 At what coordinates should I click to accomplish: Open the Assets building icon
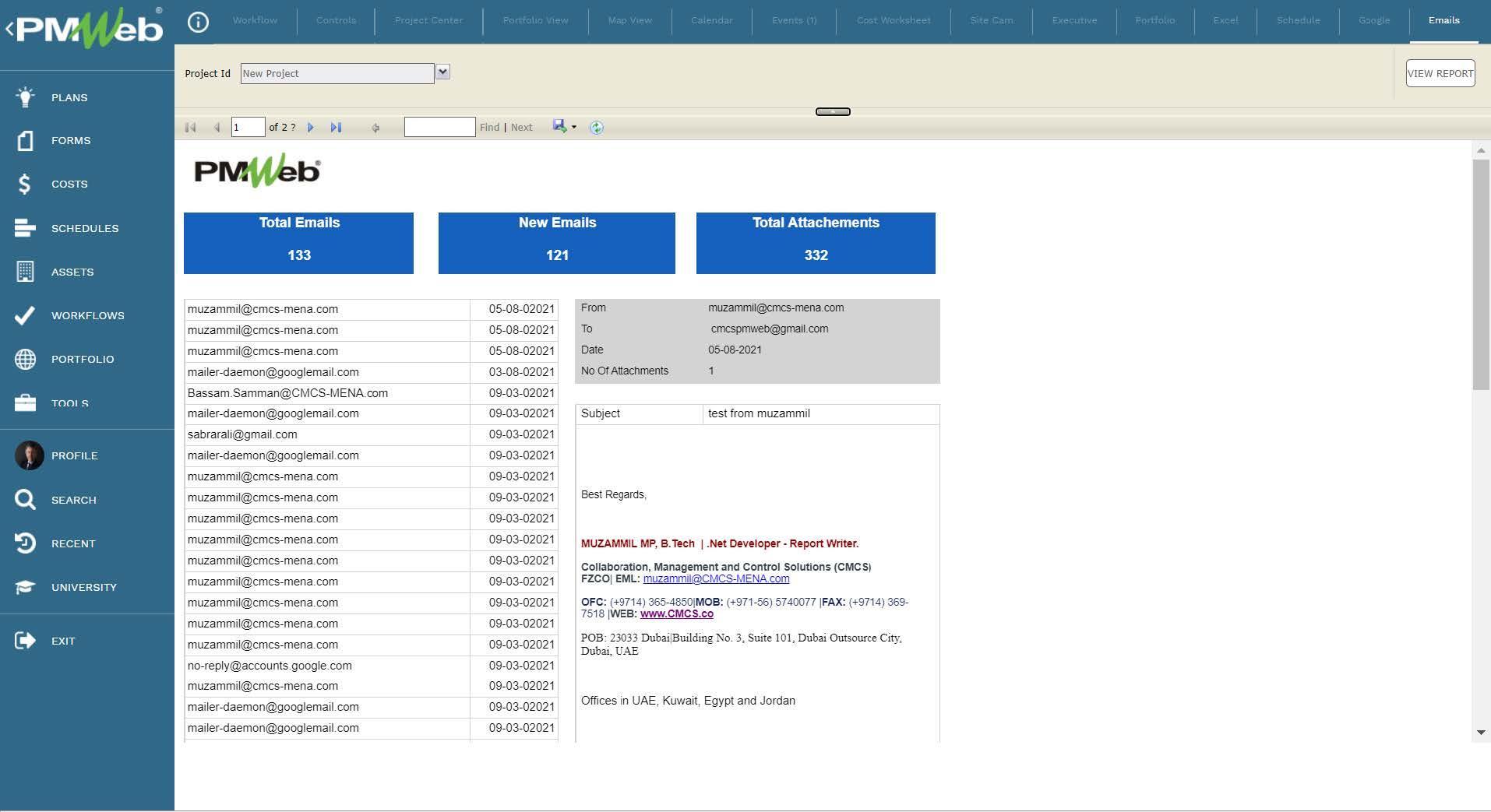point(25,272)
